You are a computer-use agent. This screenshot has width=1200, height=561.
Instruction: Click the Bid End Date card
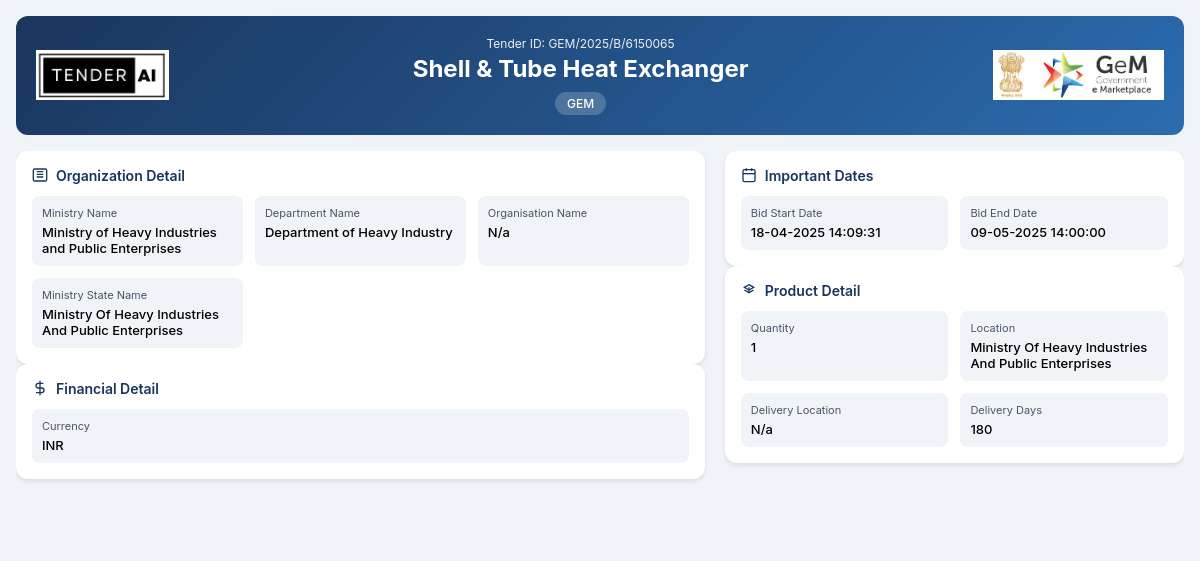[1064, 223]
